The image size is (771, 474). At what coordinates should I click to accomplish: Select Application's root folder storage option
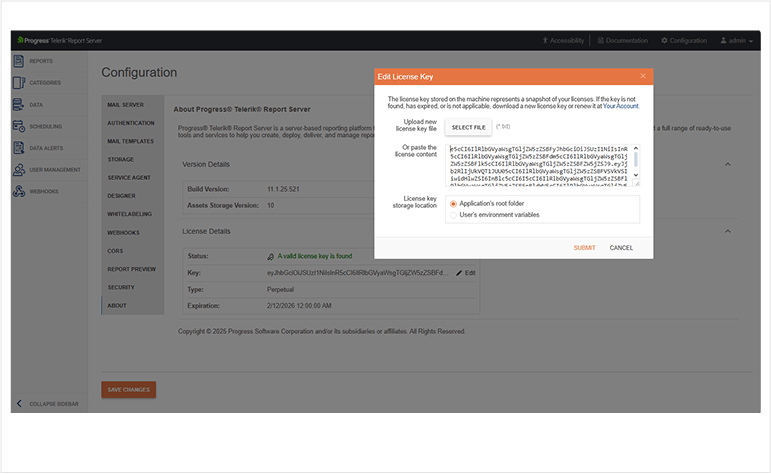(453, 204)
